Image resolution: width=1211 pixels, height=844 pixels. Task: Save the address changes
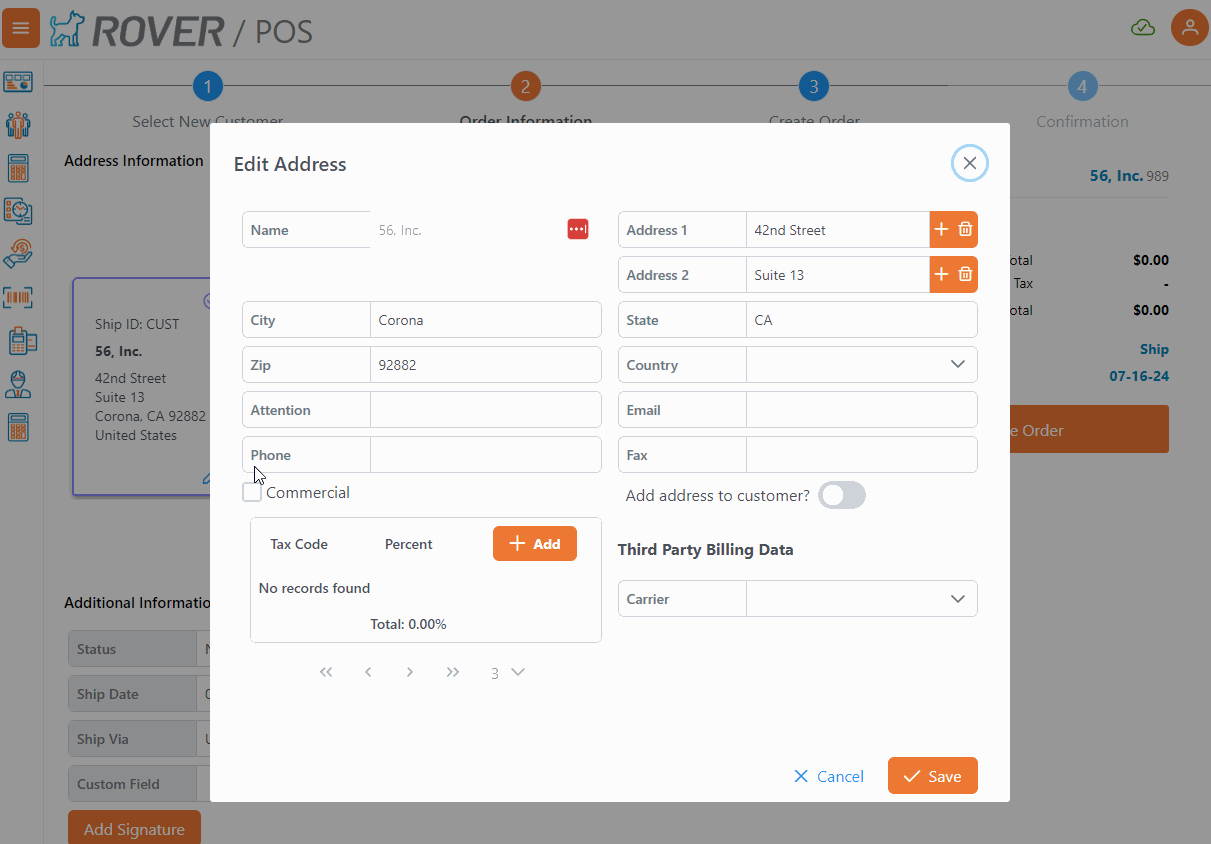932,776
